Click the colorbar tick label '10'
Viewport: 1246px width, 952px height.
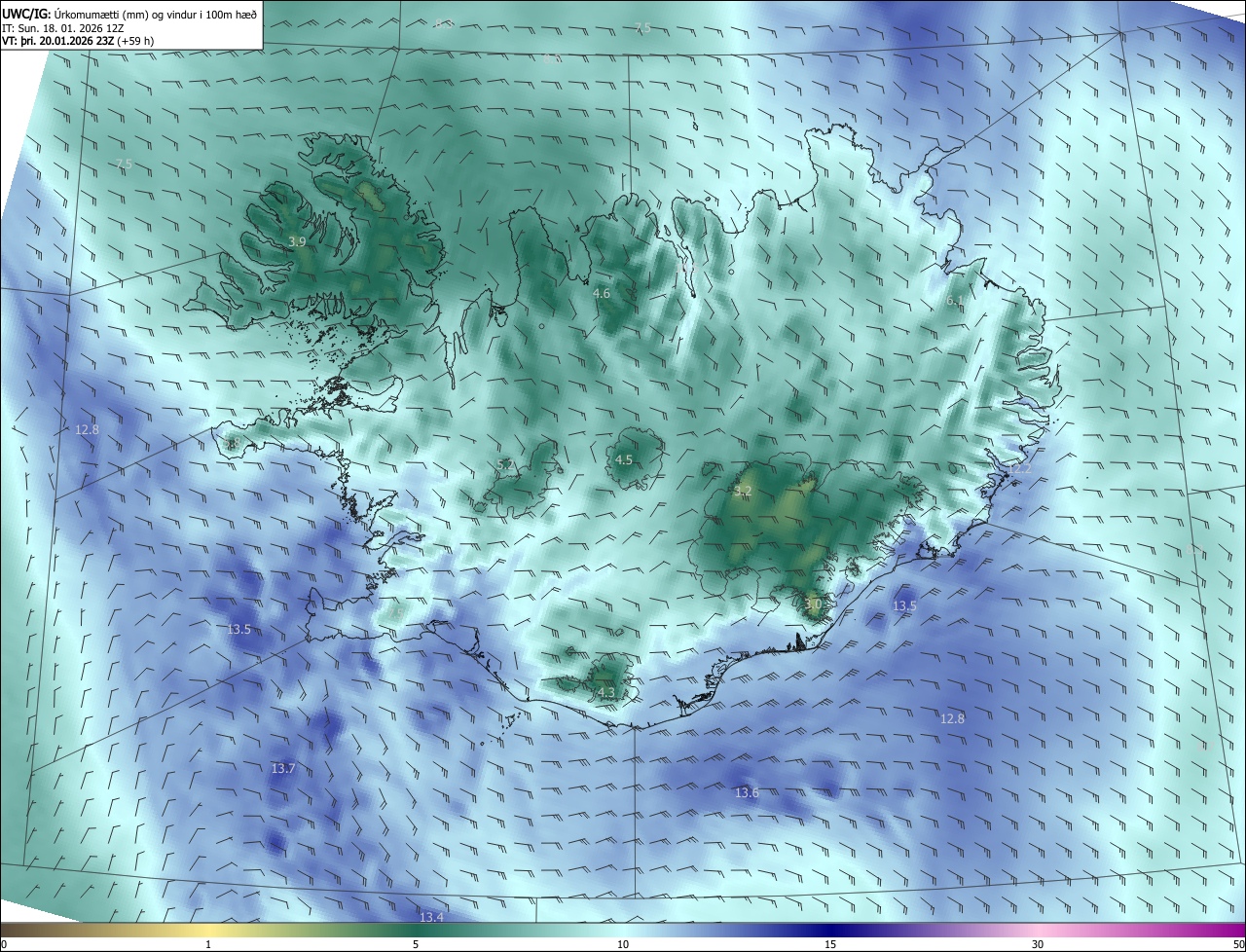coord(623,944)
